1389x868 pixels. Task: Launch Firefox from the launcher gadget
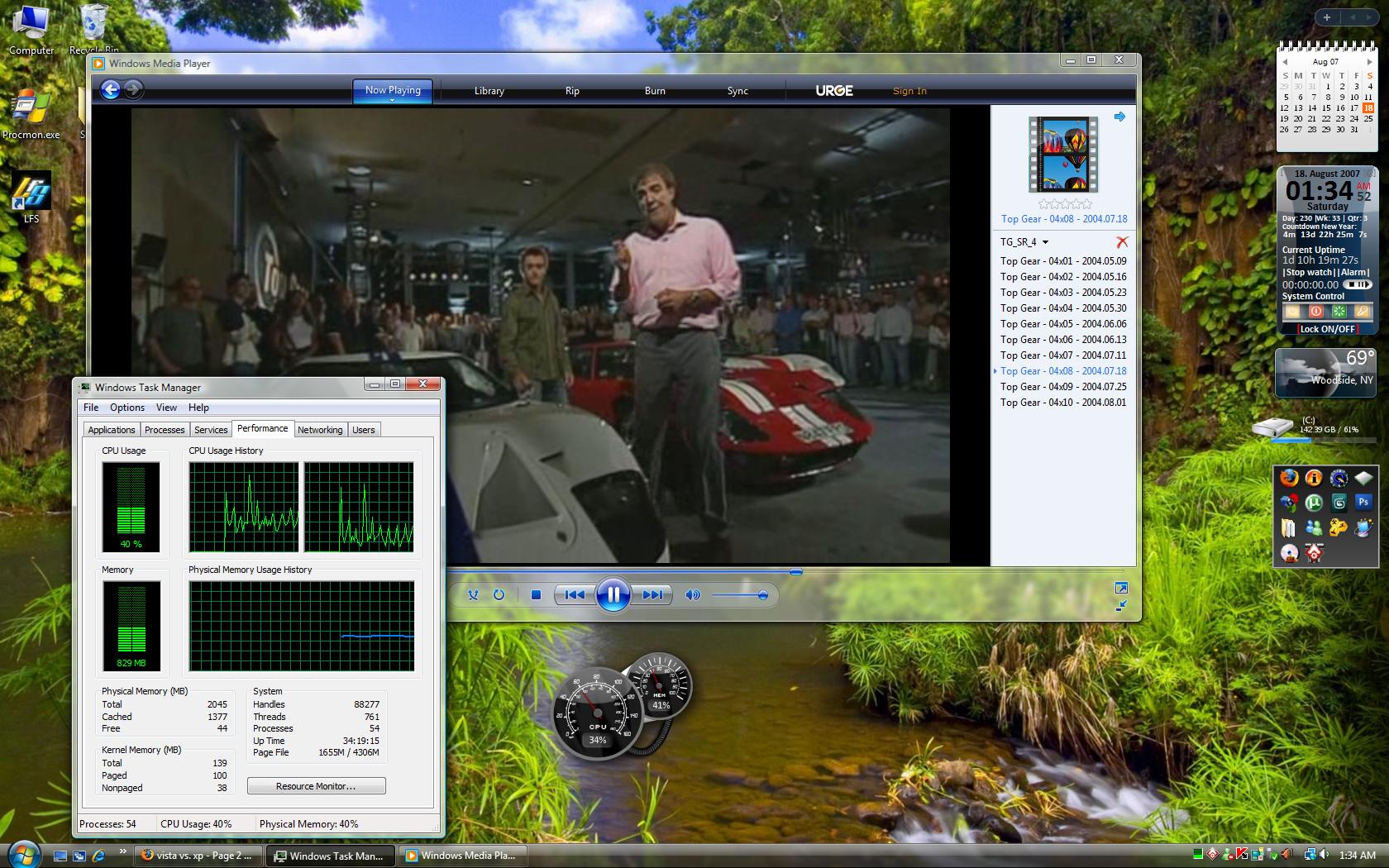tap(1288, 478)
